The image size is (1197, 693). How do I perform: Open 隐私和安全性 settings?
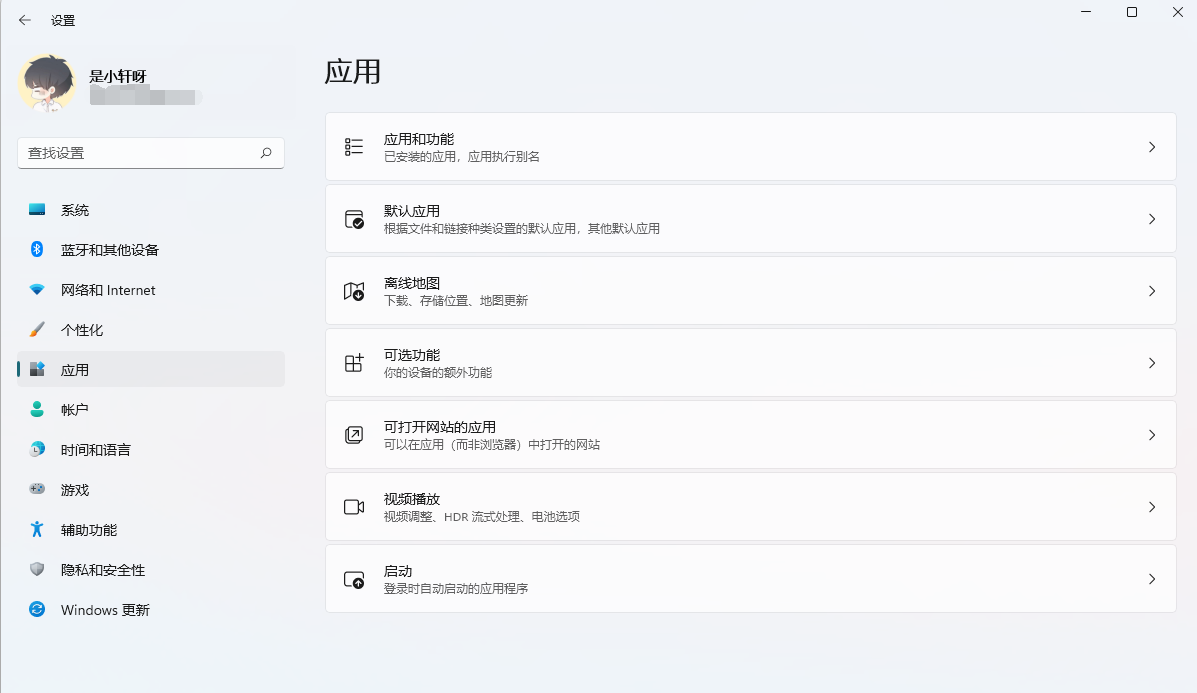(150, 570)
